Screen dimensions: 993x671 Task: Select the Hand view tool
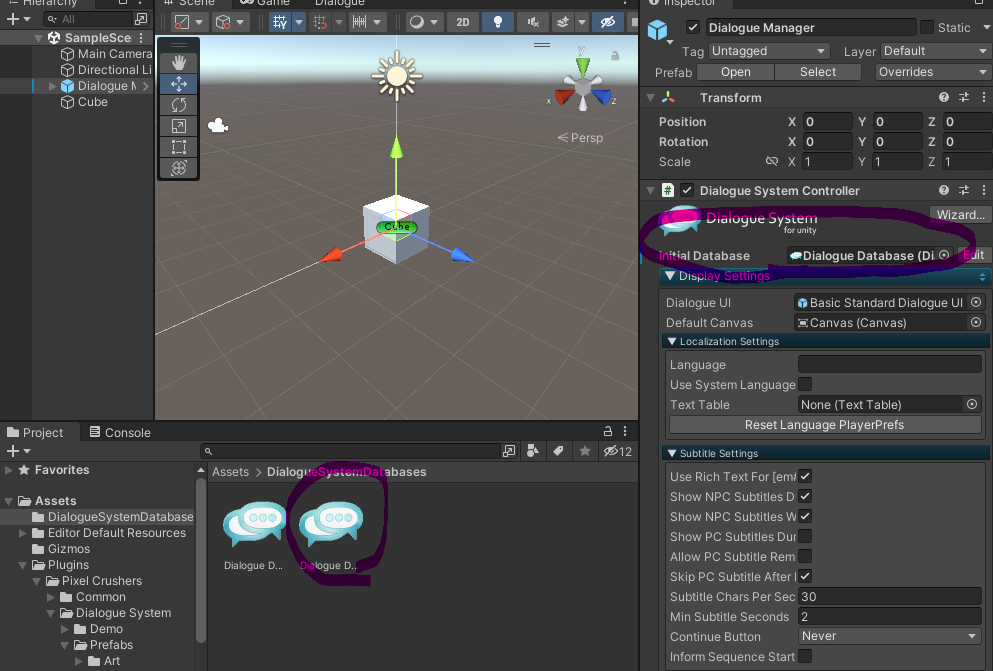179,62
